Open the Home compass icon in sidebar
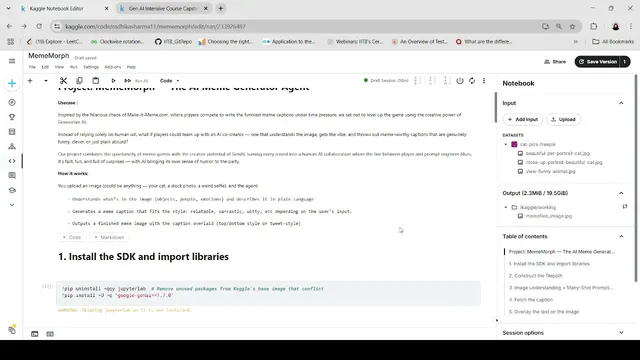 tap(12, 102)
